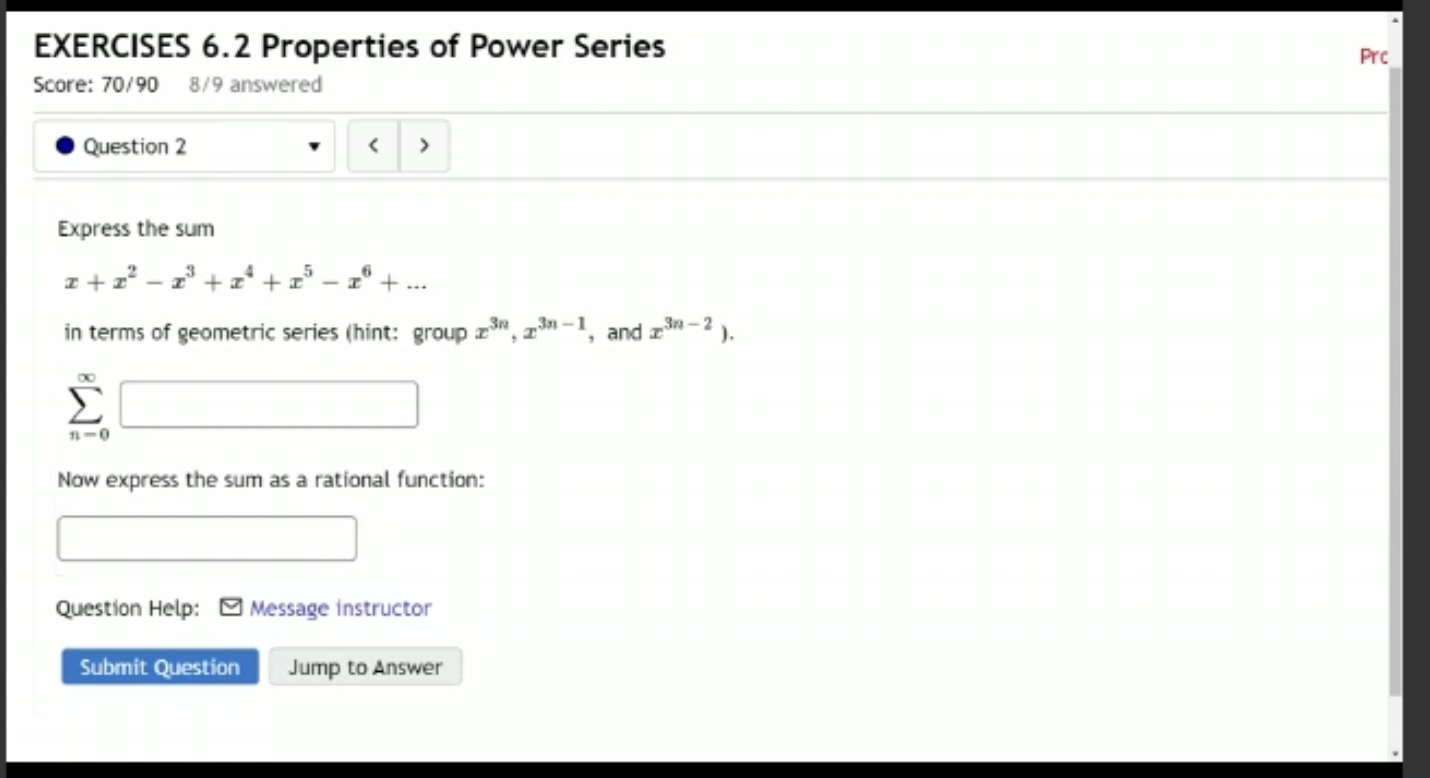Click inside the rational function answer box
The image size is (1430, 778).
tap(206, 538)
